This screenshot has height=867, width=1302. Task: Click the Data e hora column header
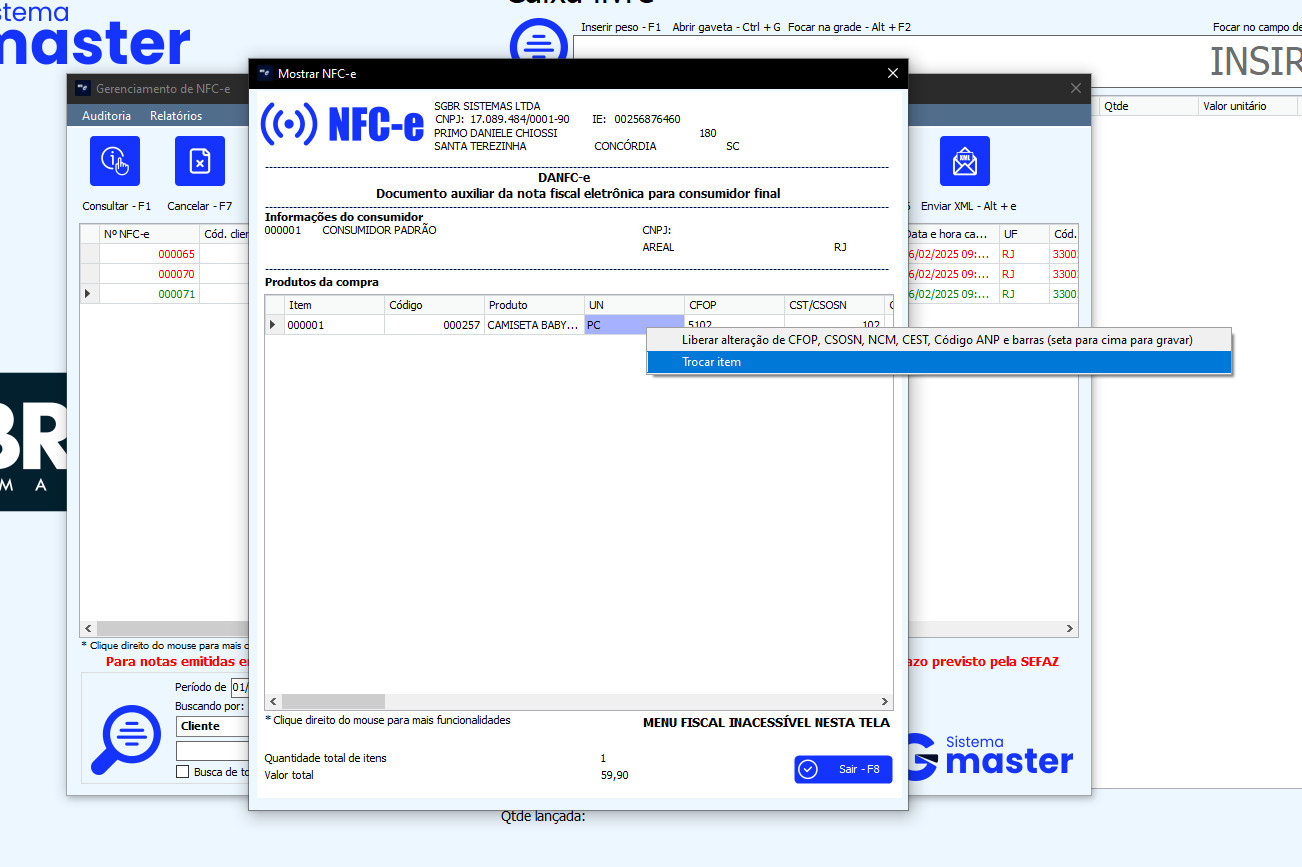tap(952, 234)
